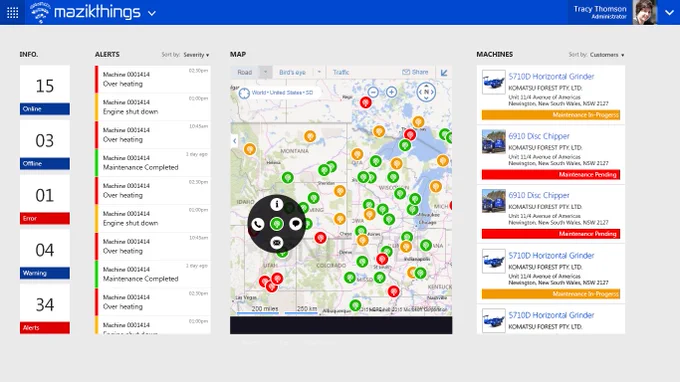Screen dimensions: 680x382
Task: Click the World · United States · SD breadcrumb
Action: click(x=282, y=92)
